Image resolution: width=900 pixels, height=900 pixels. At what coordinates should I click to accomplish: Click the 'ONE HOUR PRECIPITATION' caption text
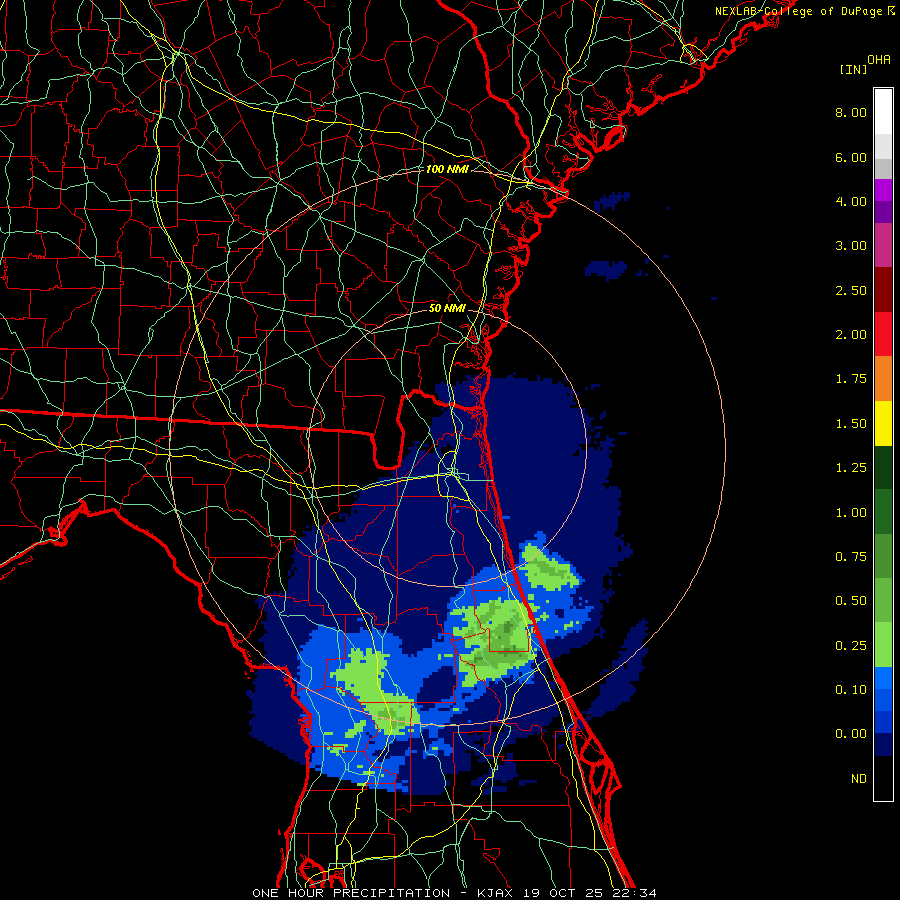click(x=351, y=893)
